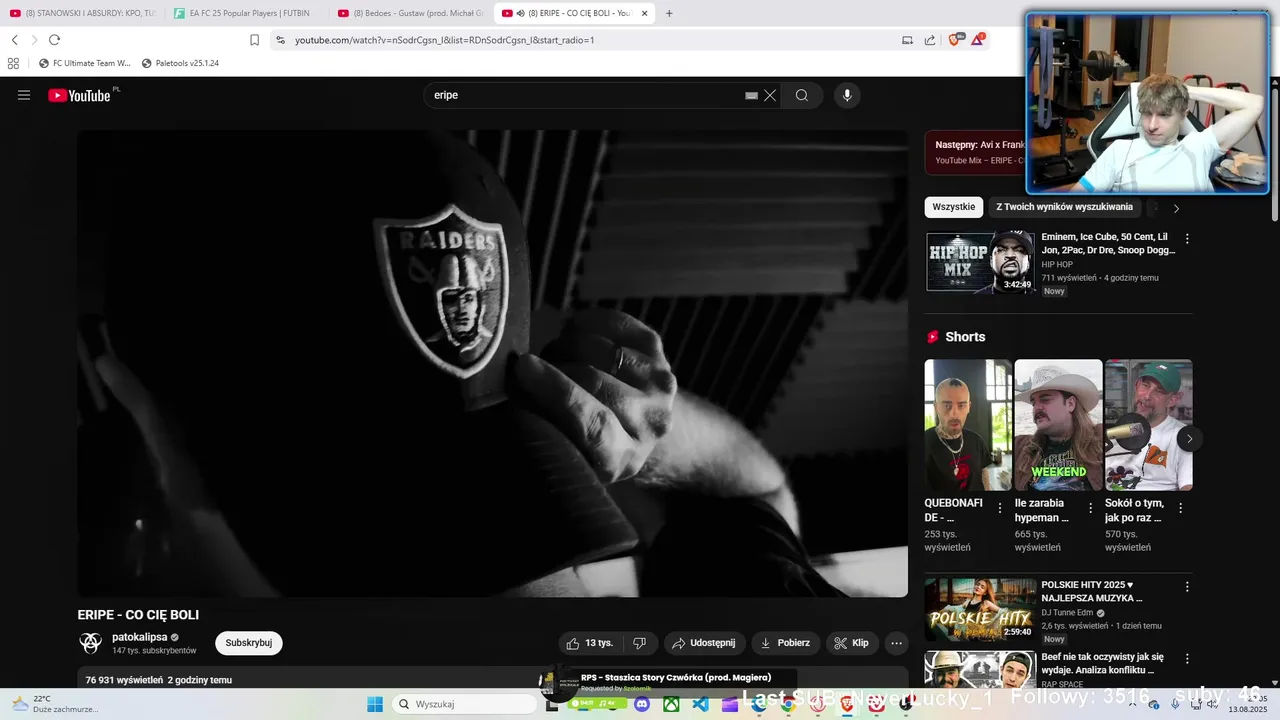This screenshot has width=1280, height=720.
Task: Open the YouTube hamburger guide menu
Action: (x=24, y=95)
